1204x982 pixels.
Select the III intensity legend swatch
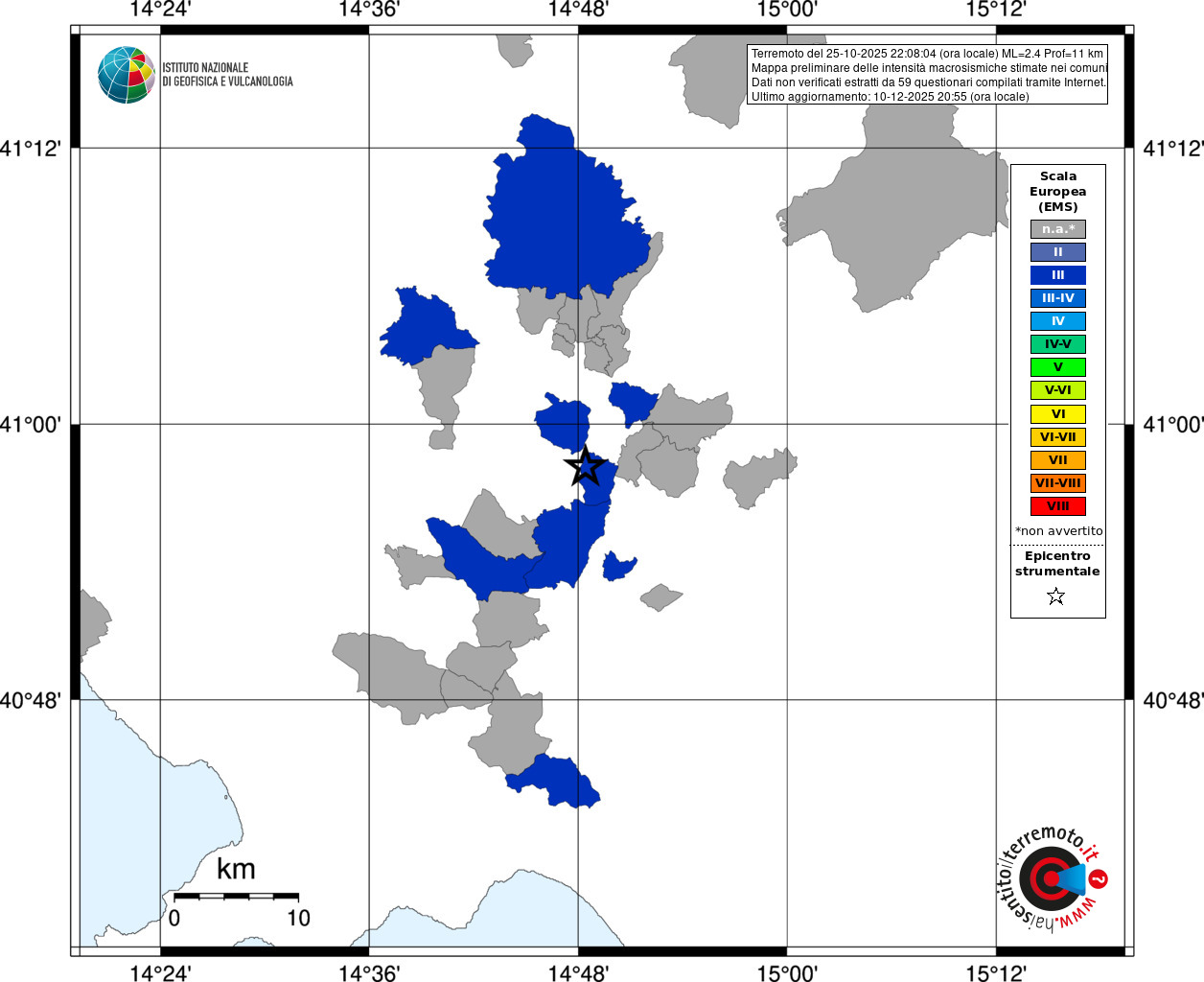(1058, 275)
